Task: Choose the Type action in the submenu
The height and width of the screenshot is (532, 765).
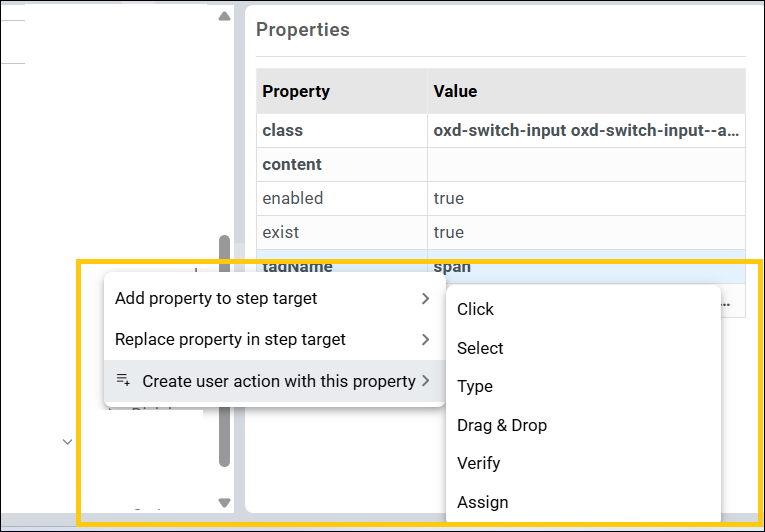Action: click(475, 387)
